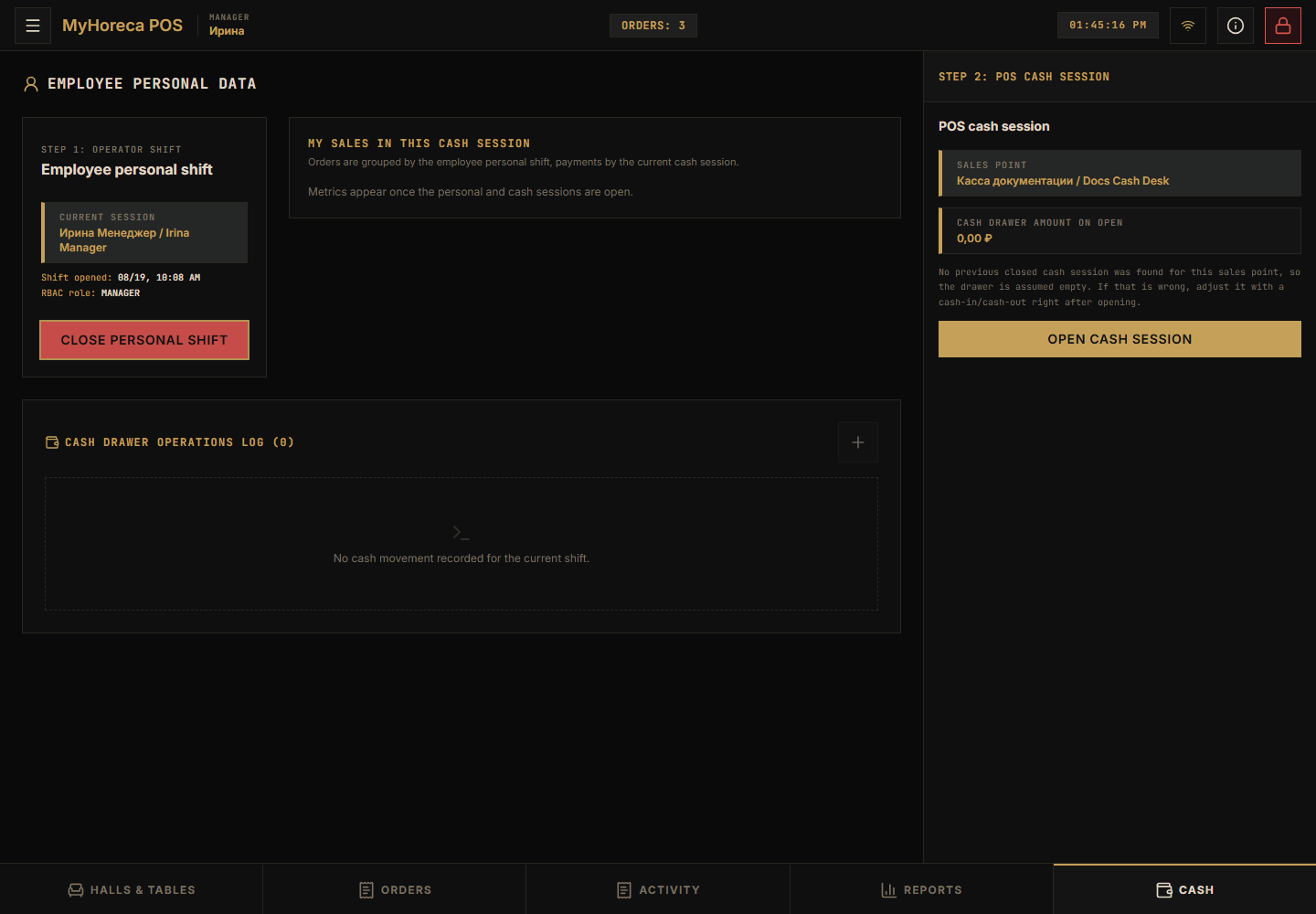
Task: Click the shift opened 08/19 timestamp
Action: coord(121,278)
